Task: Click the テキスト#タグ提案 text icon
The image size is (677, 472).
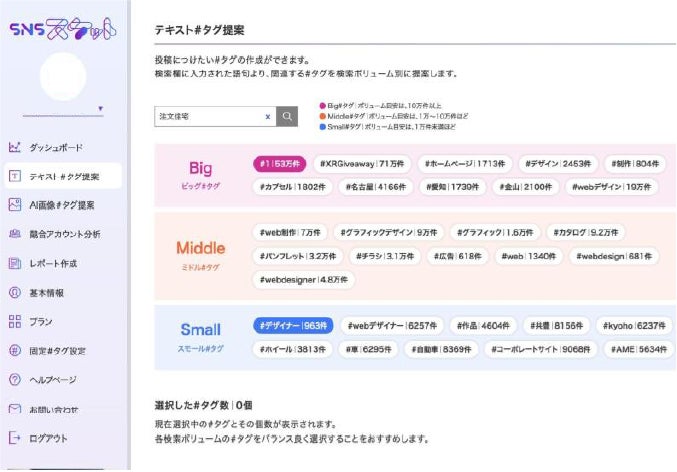Action: click(x=15, y=176)
